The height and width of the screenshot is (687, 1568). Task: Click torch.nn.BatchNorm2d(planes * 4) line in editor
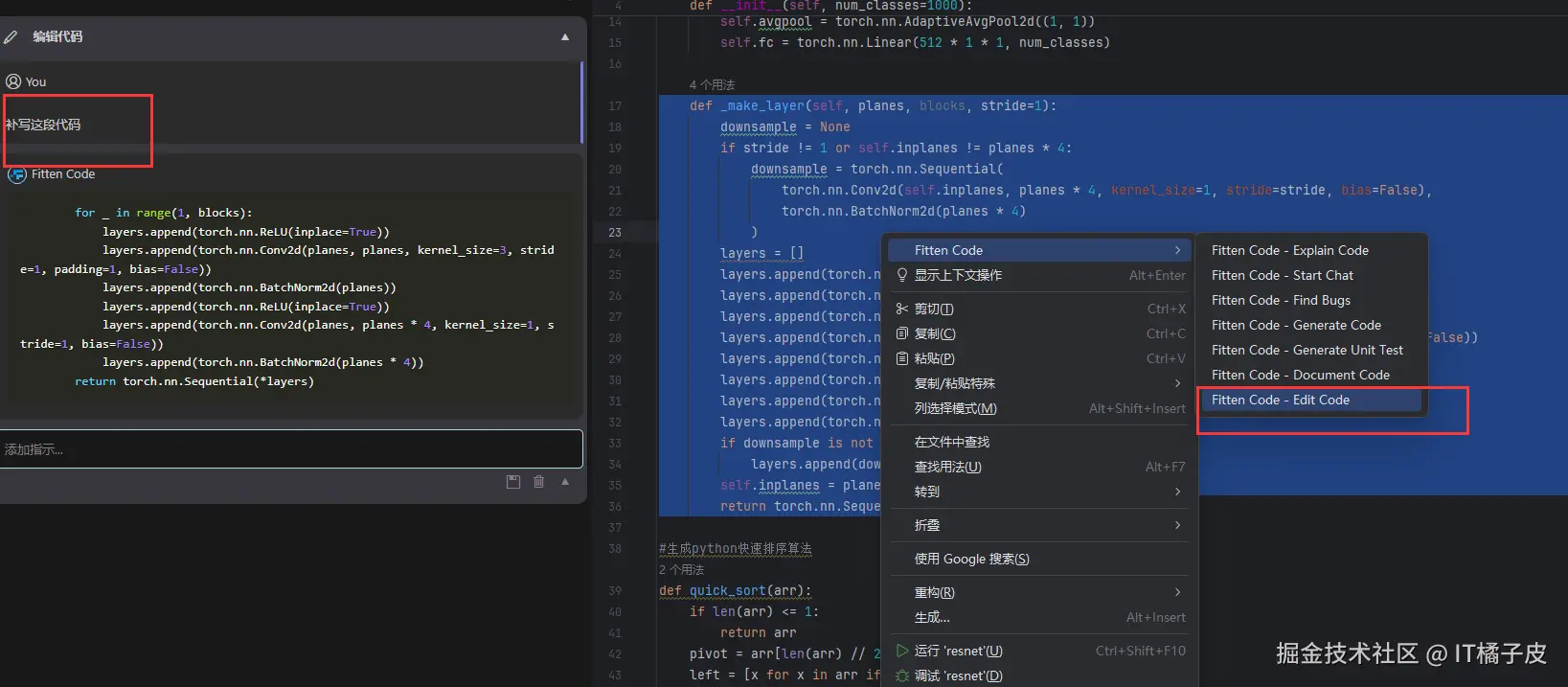pyautogui.click(x=904, y=212)
